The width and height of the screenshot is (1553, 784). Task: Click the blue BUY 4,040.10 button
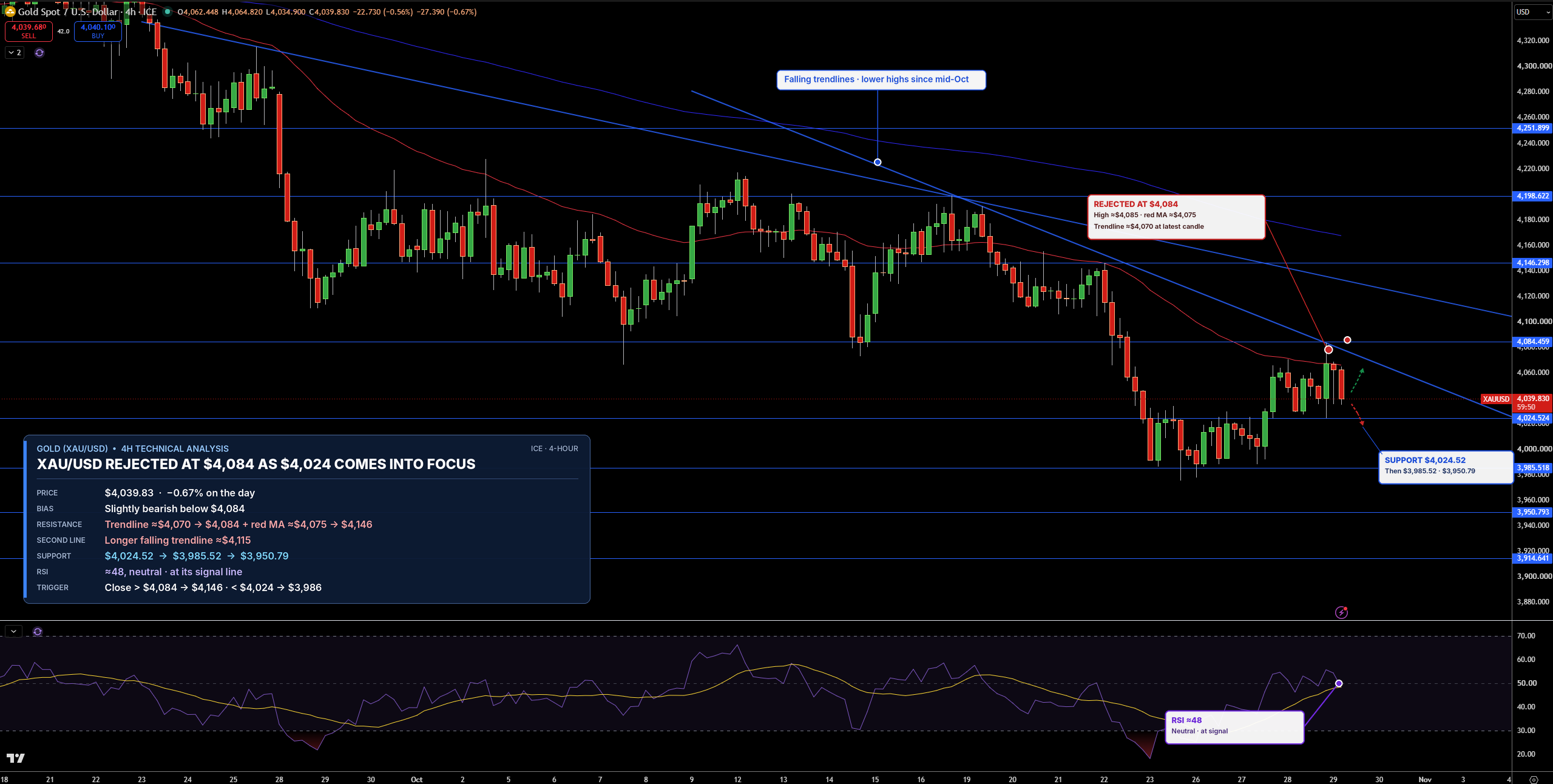(x=98, y=31)
